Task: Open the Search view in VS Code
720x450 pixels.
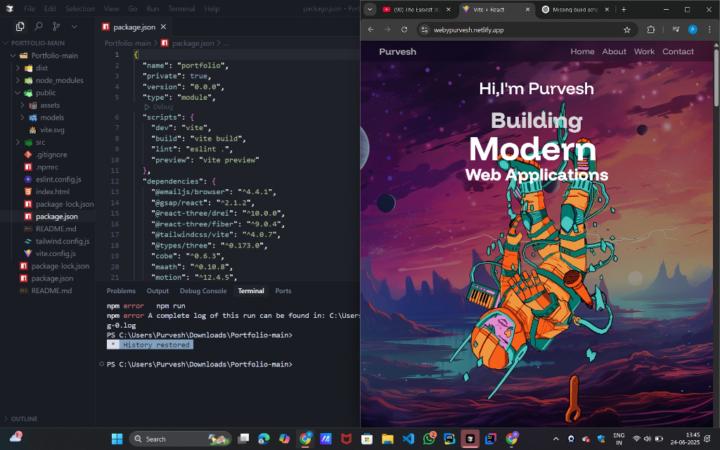Action: 38,27
